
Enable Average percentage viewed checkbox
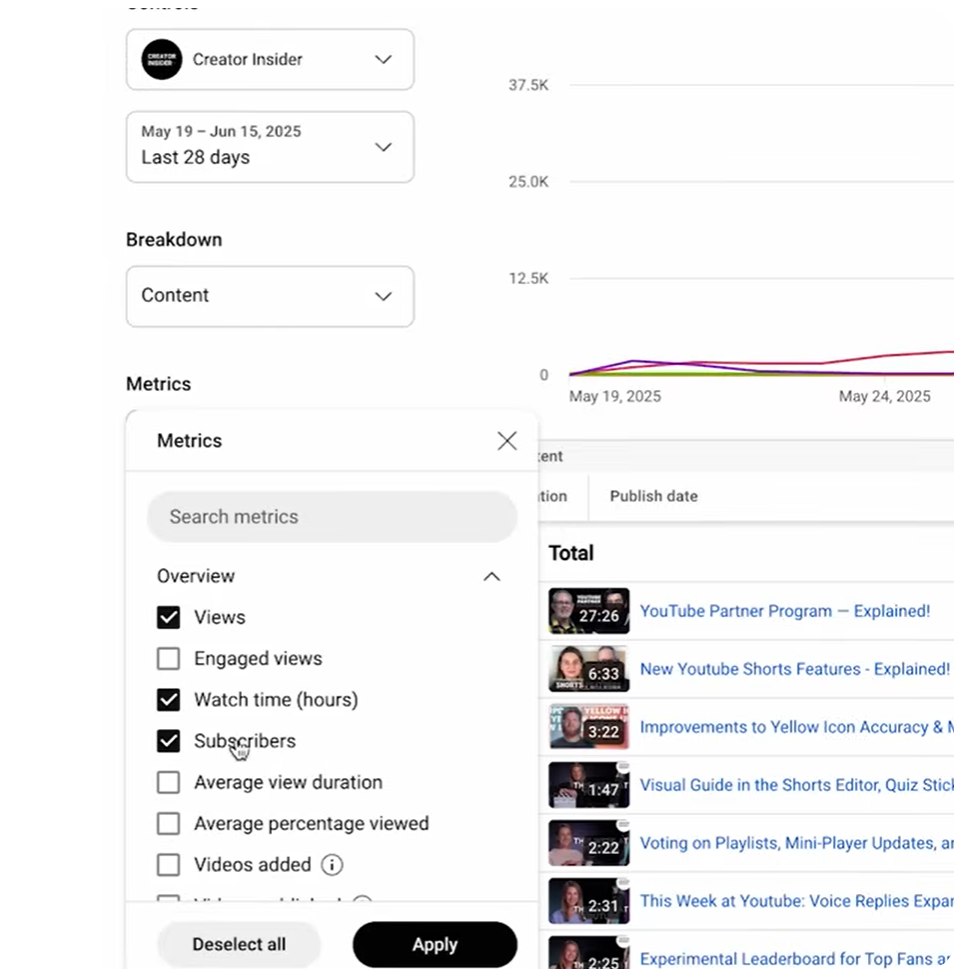click(168, 824)
